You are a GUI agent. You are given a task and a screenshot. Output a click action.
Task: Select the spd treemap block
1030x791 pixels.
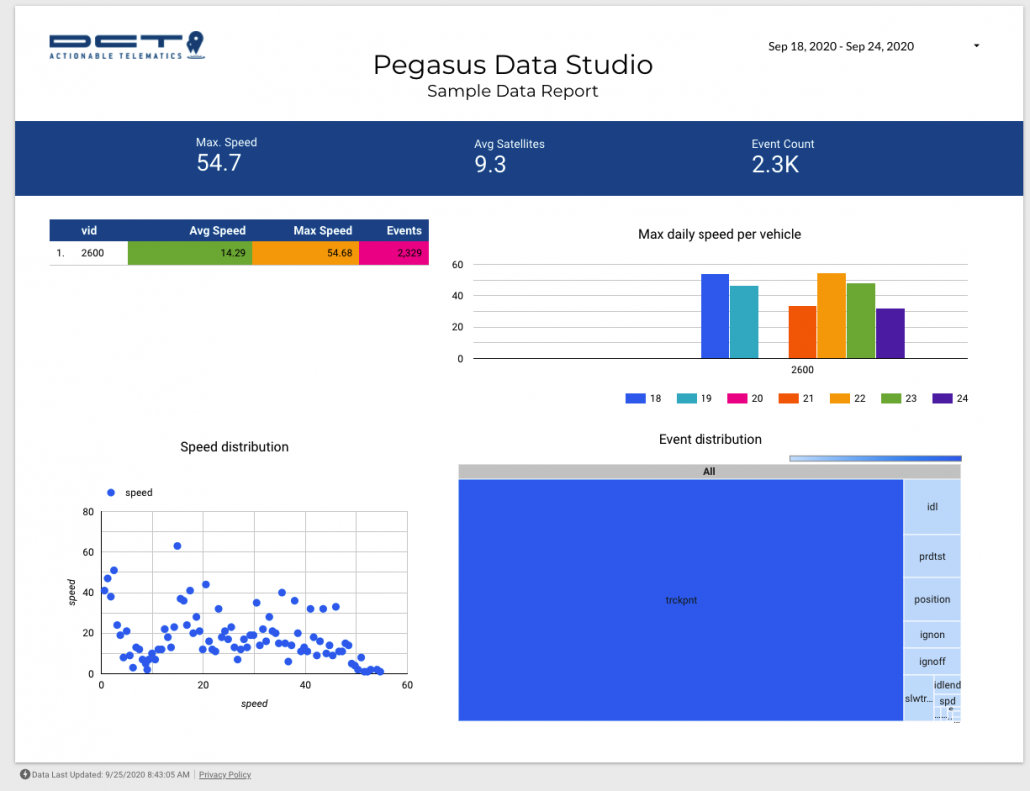[947, 701]
